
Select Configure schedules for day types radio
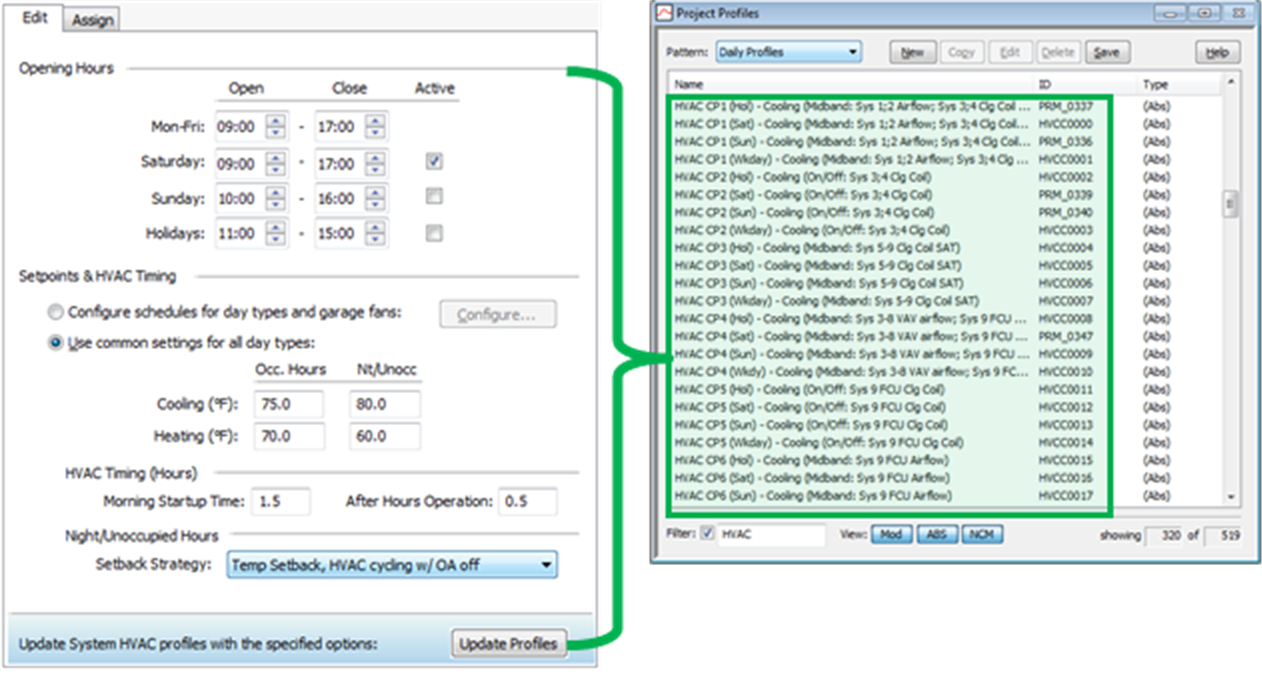57,312
